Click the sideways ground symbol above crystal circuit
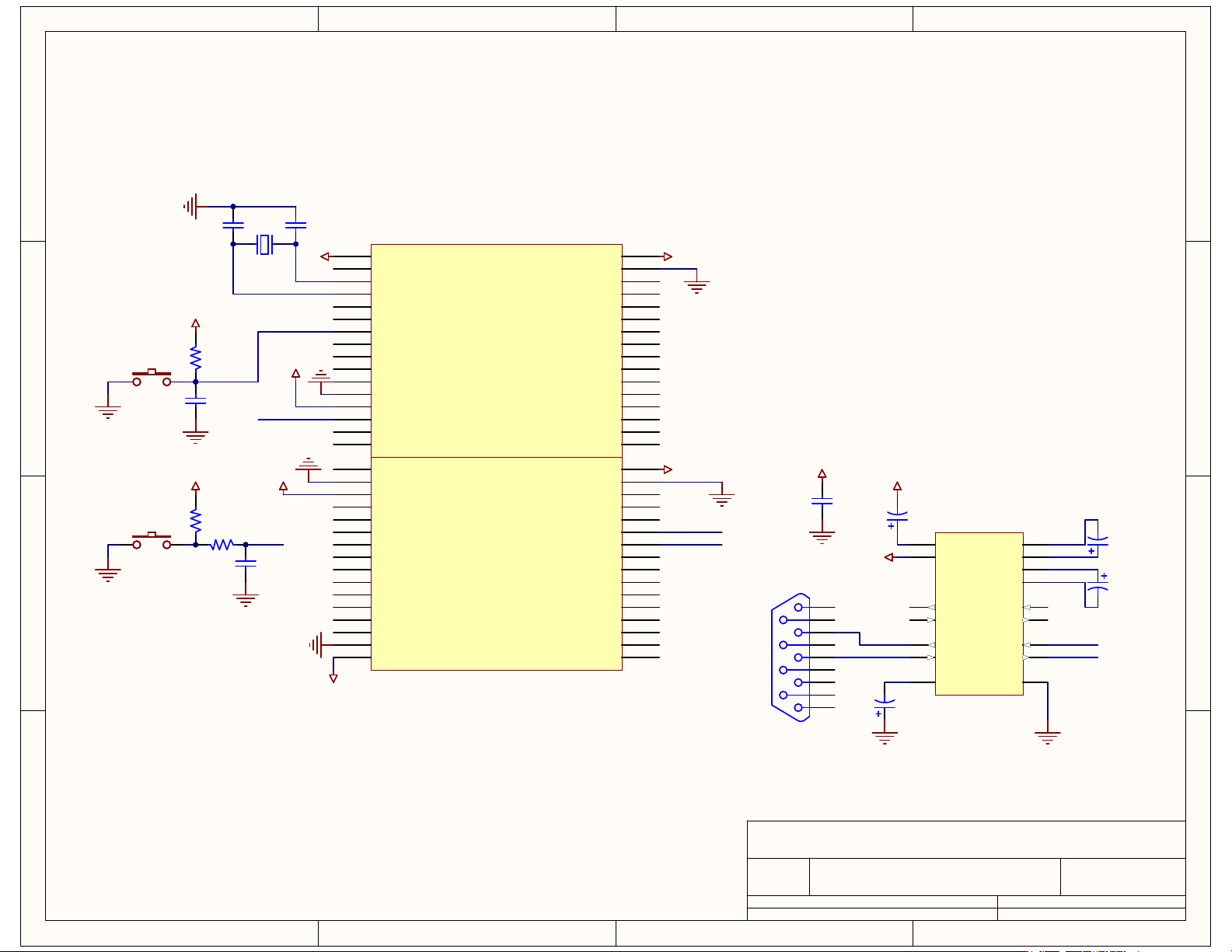Screen dimensions: 1232x952 [x=191, y=207]
